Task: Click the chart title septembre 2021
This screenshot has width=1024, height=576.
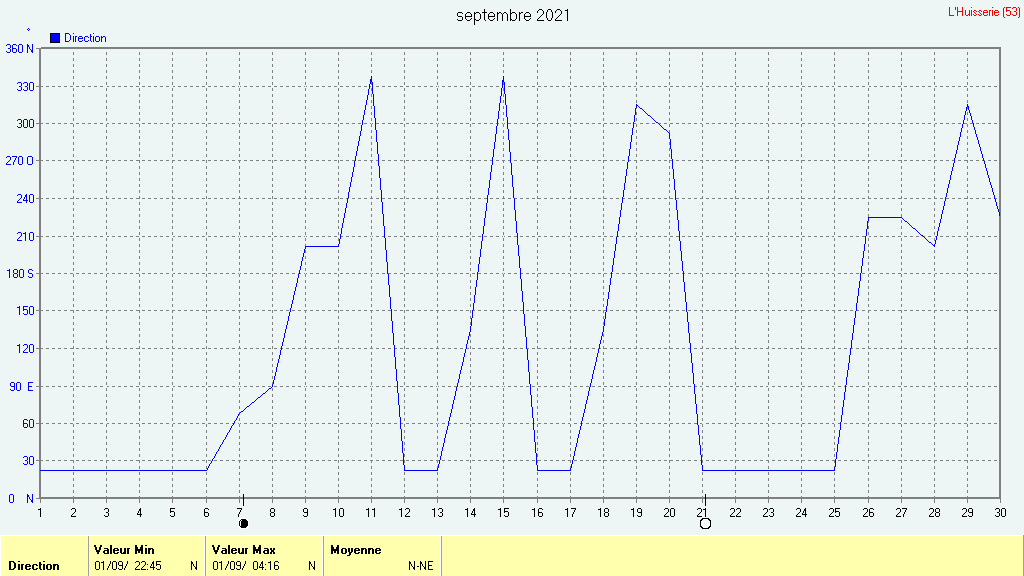Action: pos(513,16)
